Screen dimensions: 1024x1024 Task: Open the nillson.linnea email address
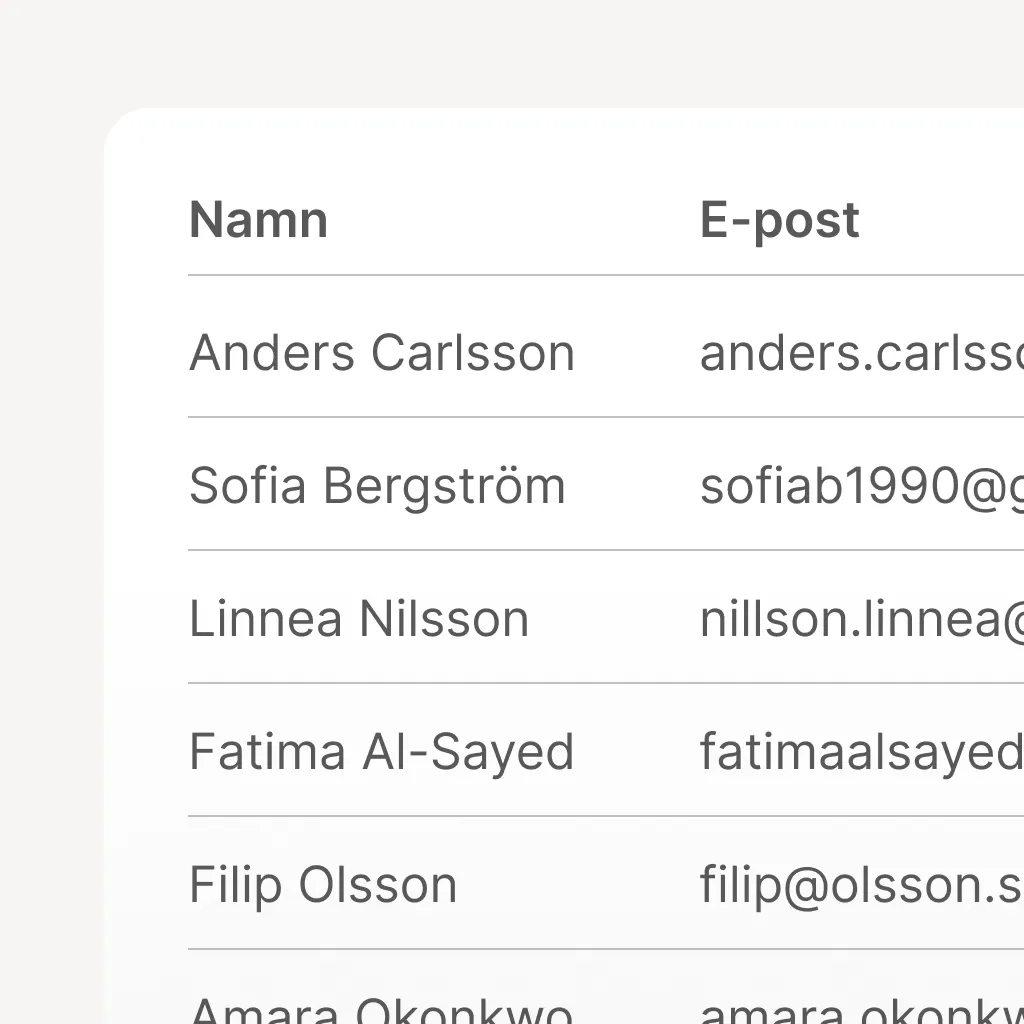click(x=860, y=619)
